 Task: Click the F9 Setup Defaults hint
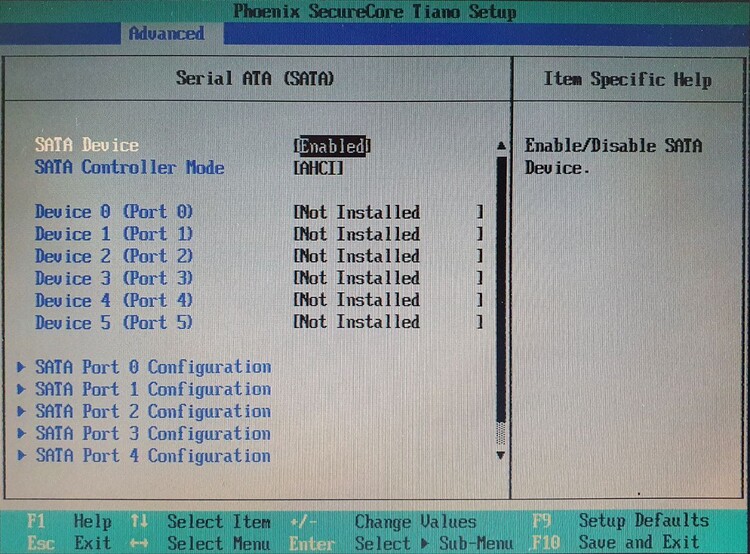(x=620, y=520)
